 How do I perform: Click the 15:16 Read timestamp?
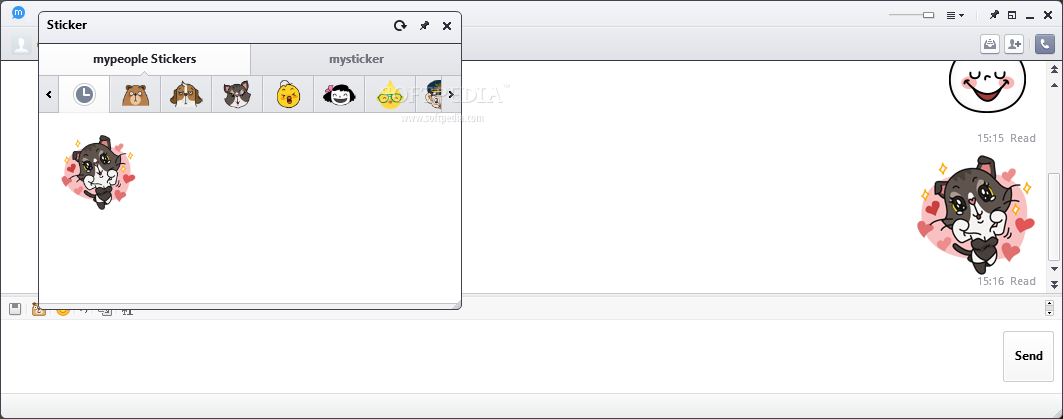1006,281
